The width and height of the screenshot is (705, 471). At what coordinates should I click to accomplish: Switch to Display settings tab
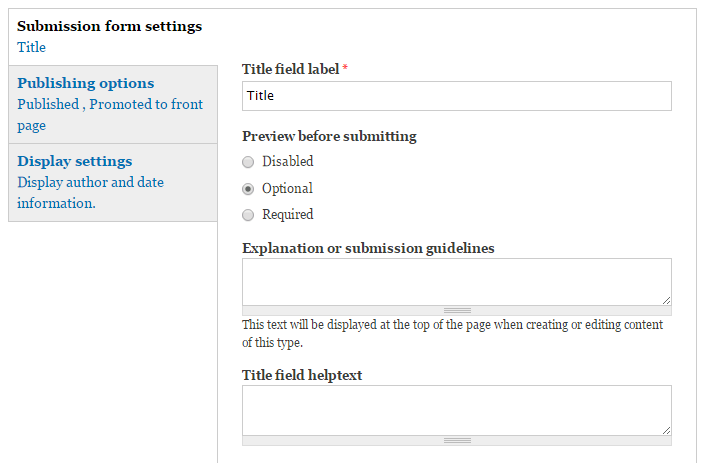[74, 161]
